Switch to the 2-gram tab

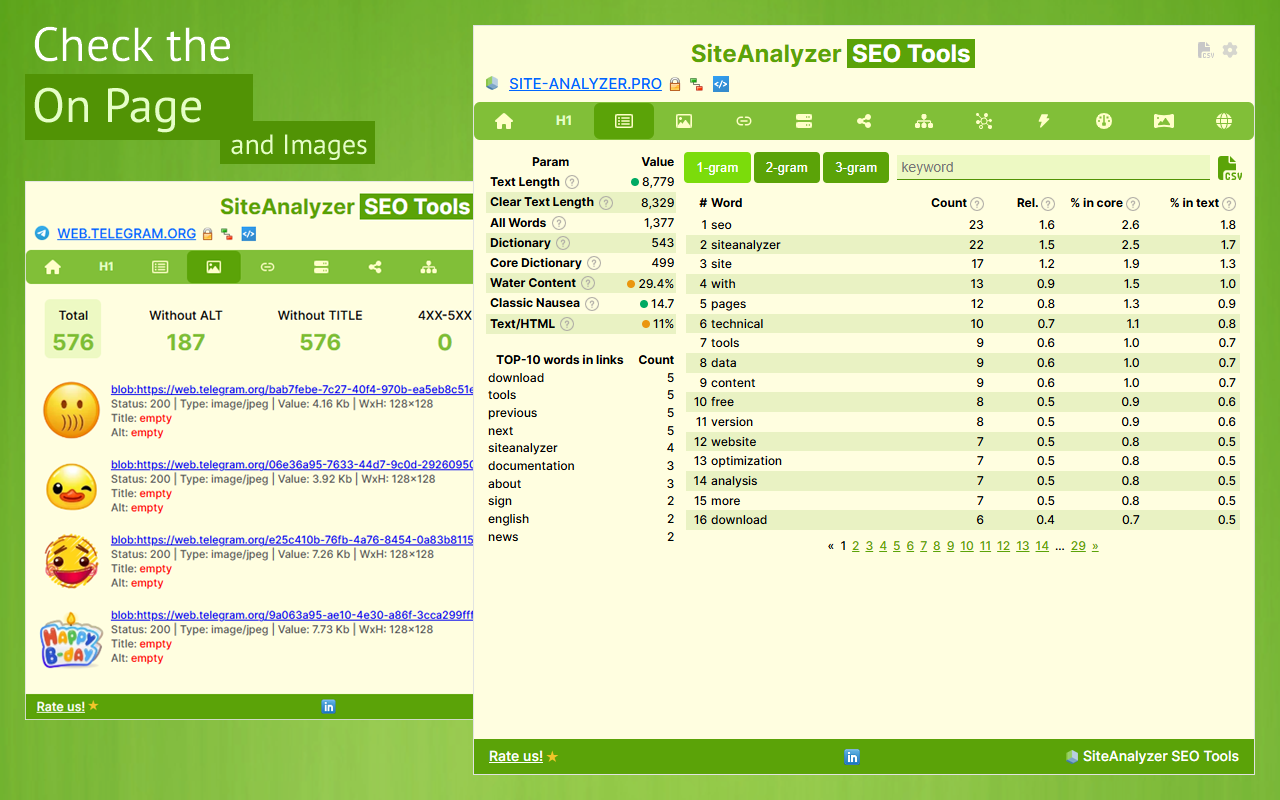pos(786,167)
